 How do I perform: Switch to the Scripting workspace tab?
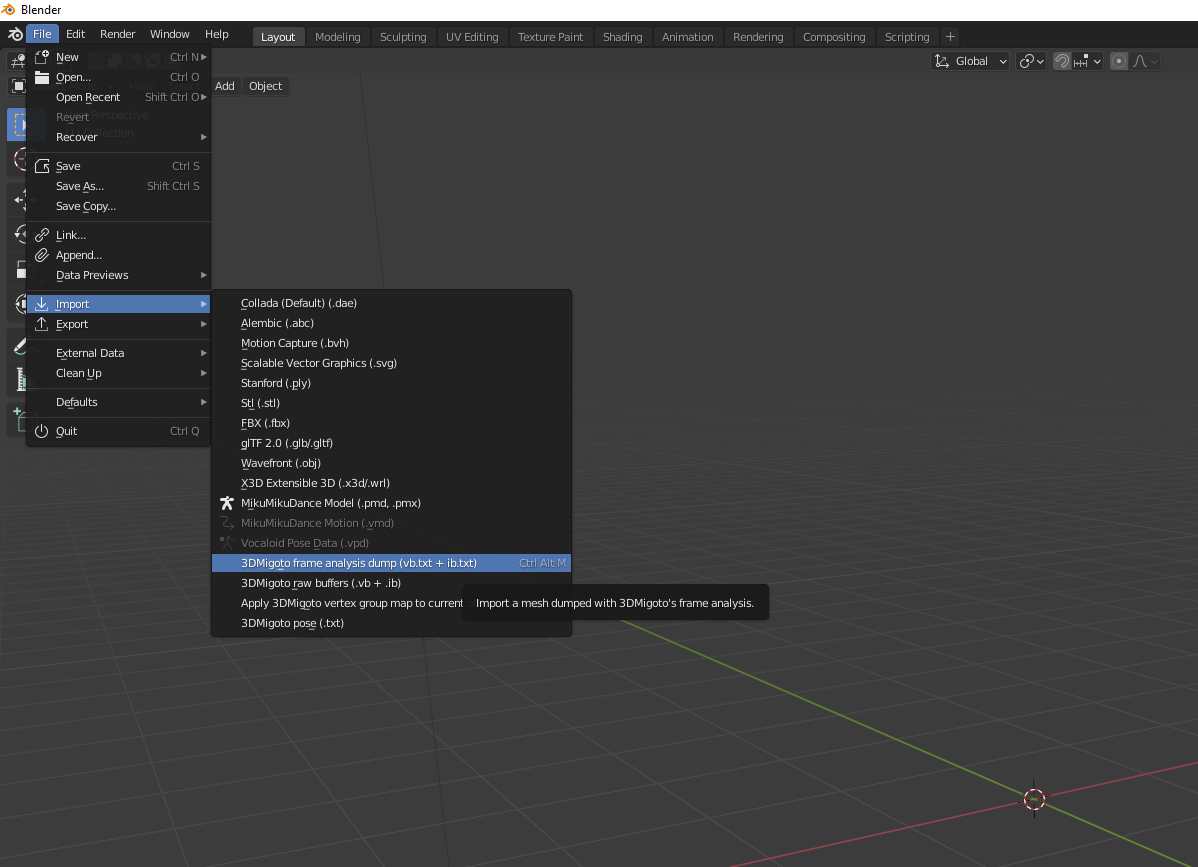coord(907,37)
